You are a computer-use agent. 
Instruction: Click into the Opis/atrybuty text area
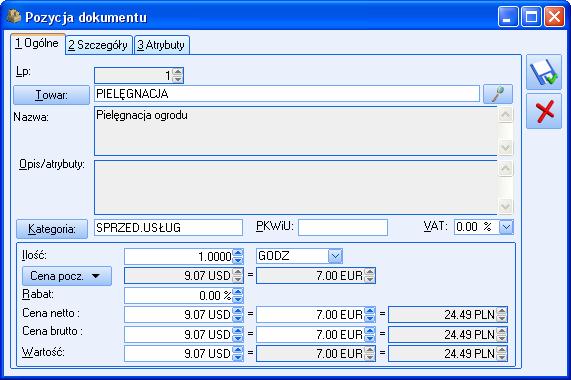point(296,187)
